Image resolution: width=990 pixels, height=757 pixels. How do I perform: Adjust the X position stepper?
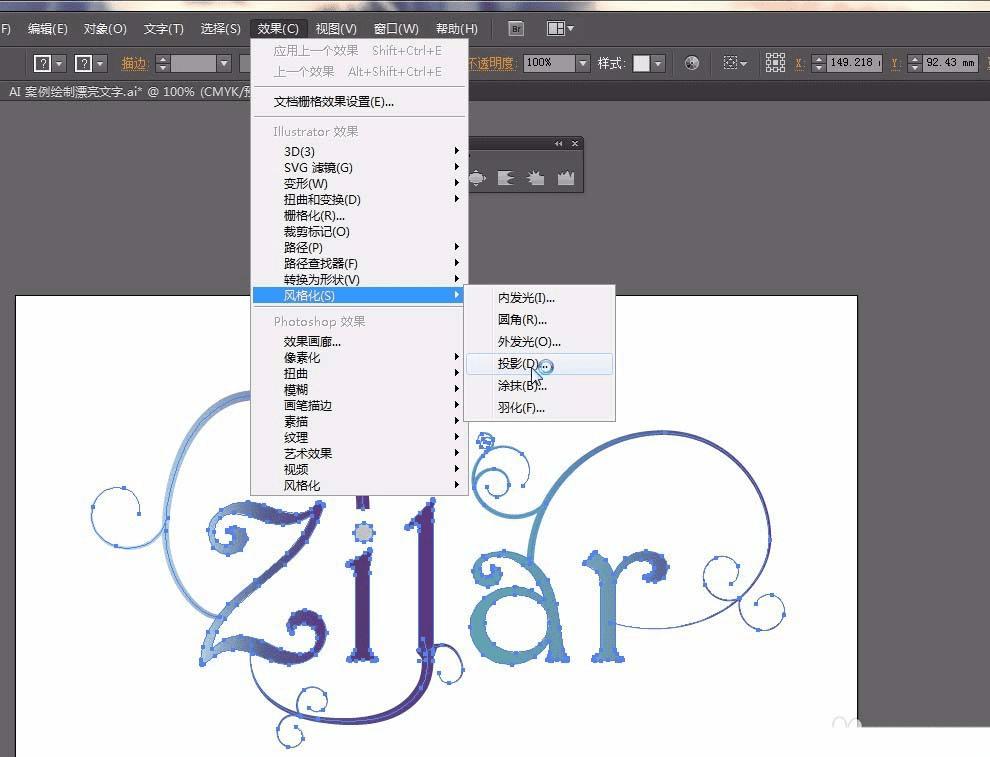[x=818, y=63]
